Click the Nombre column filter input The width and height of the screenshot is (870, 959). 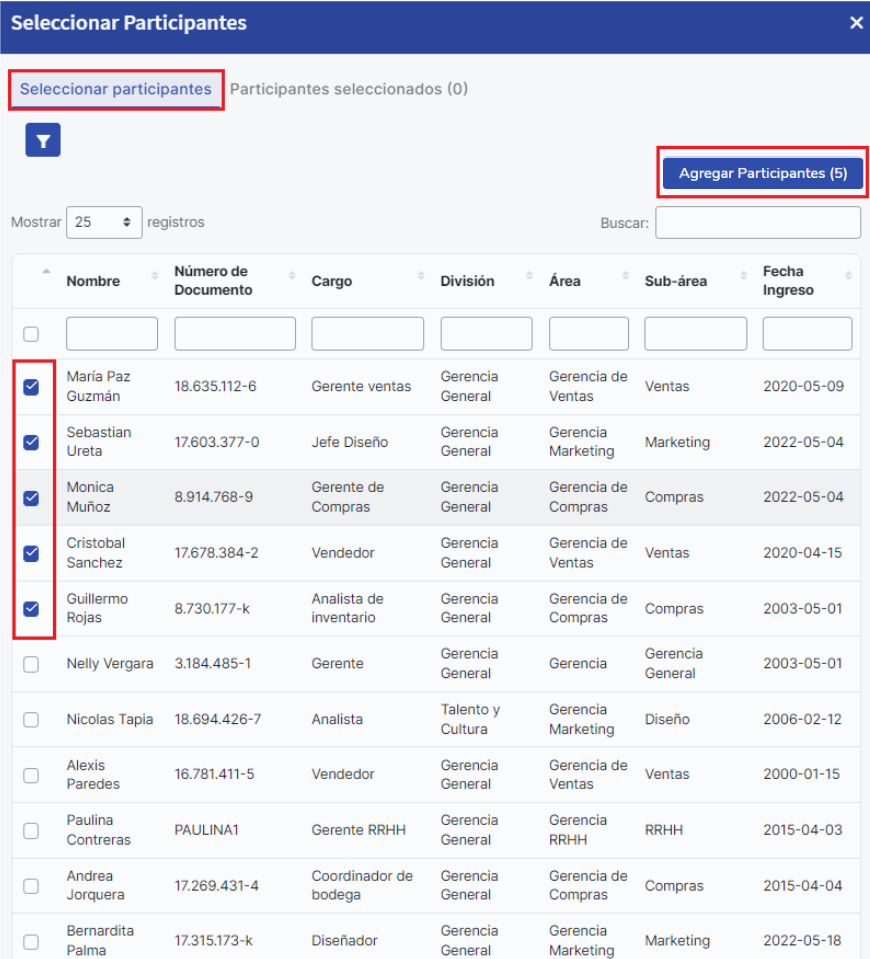tap(112, 334)
